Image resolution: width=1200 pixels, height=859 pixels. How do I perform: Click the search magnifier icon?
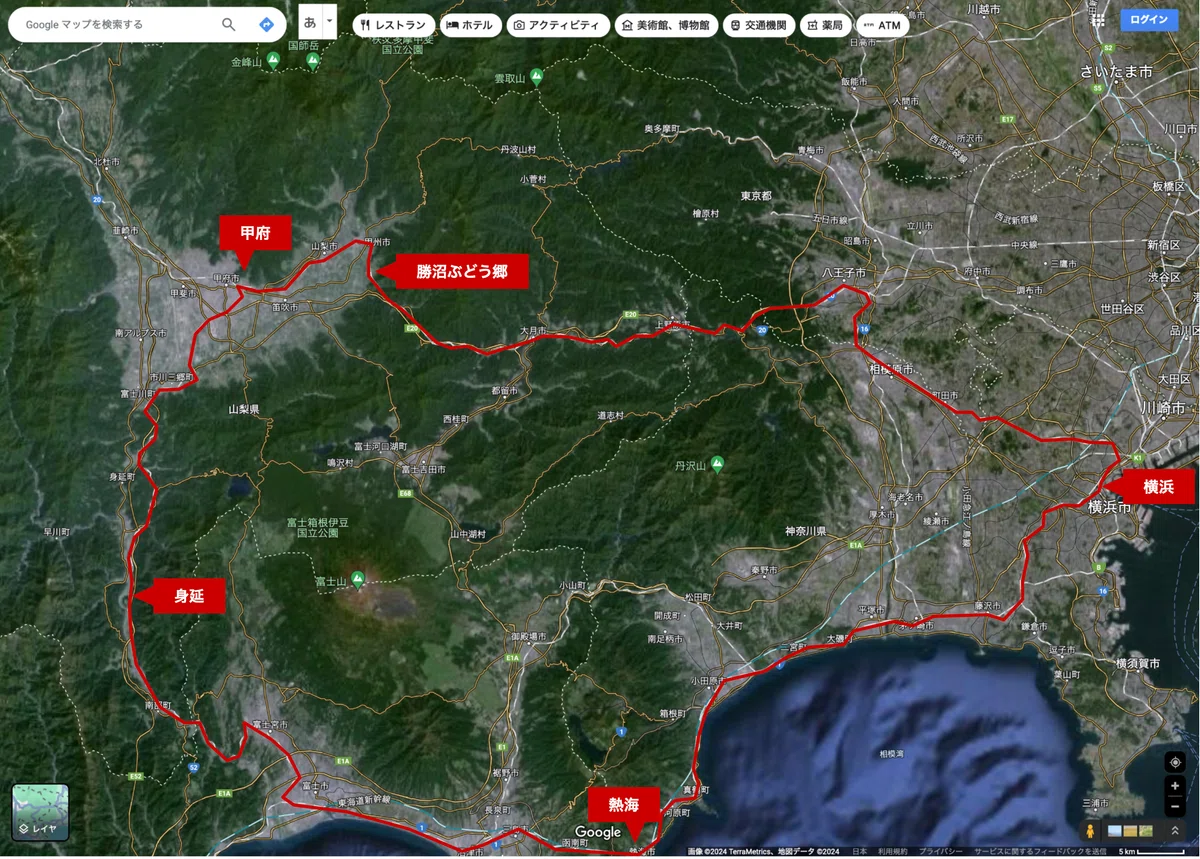point(229,24)
